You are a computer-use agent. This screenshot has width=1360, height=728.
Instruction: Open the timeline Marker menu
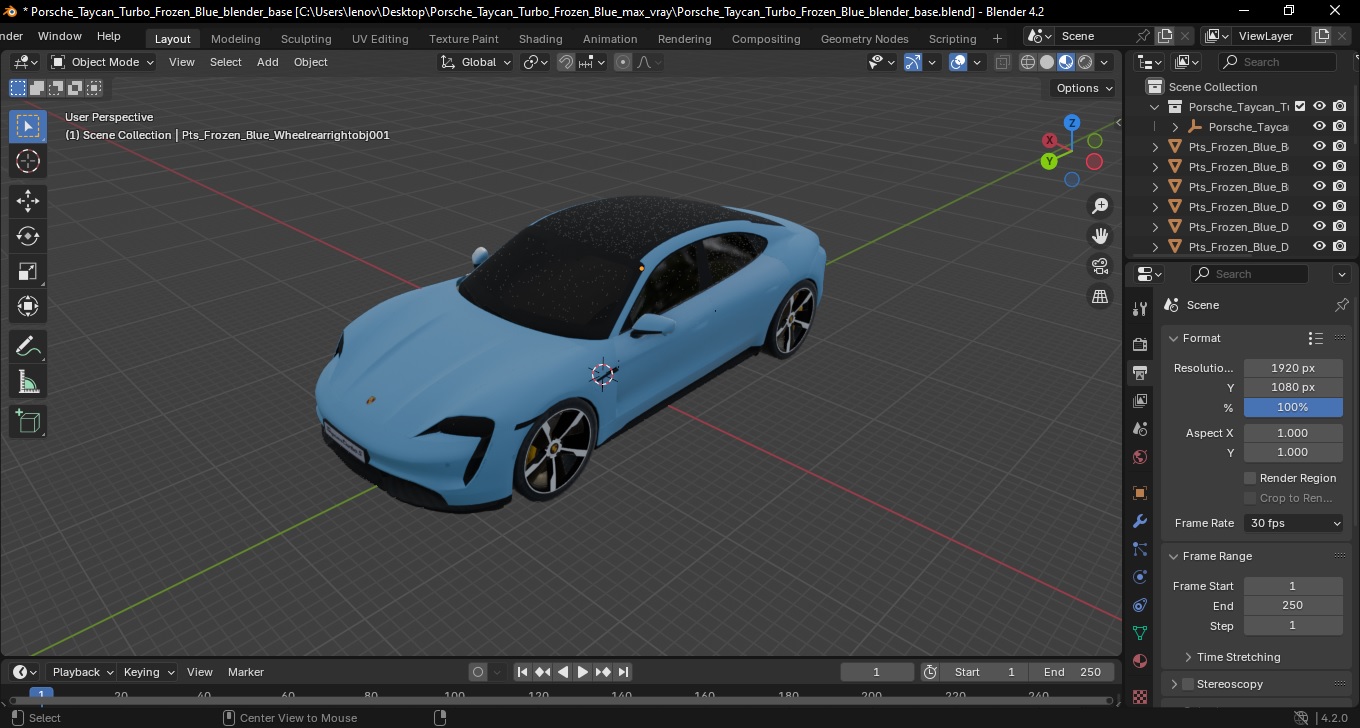[x=246, y=672]
